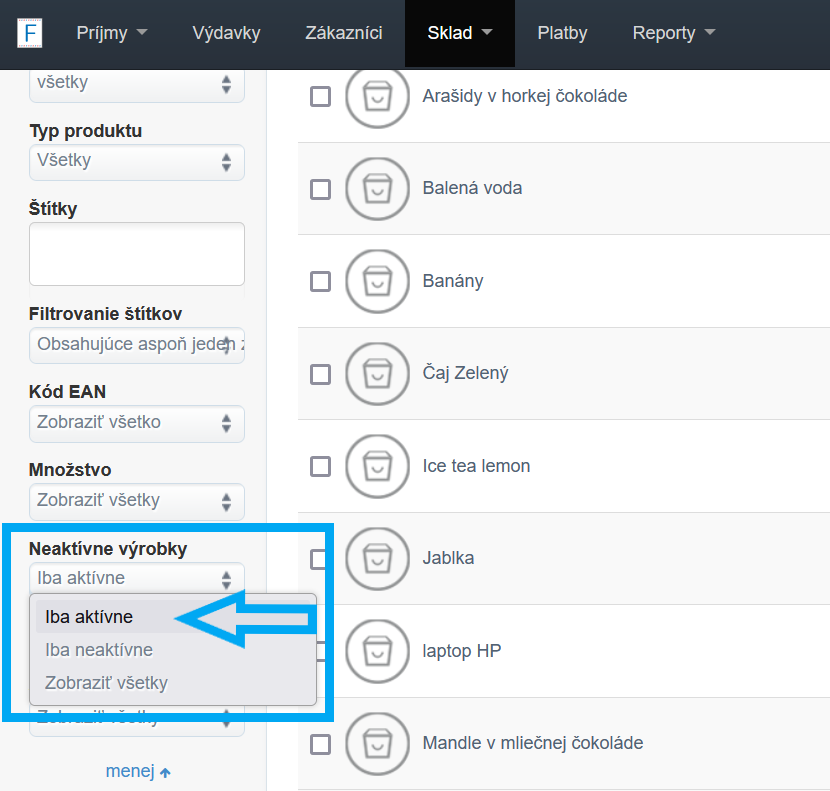The image size is (830, 791).
Task: Check the box next to Ice tea lemon
Action: point(320,466)
